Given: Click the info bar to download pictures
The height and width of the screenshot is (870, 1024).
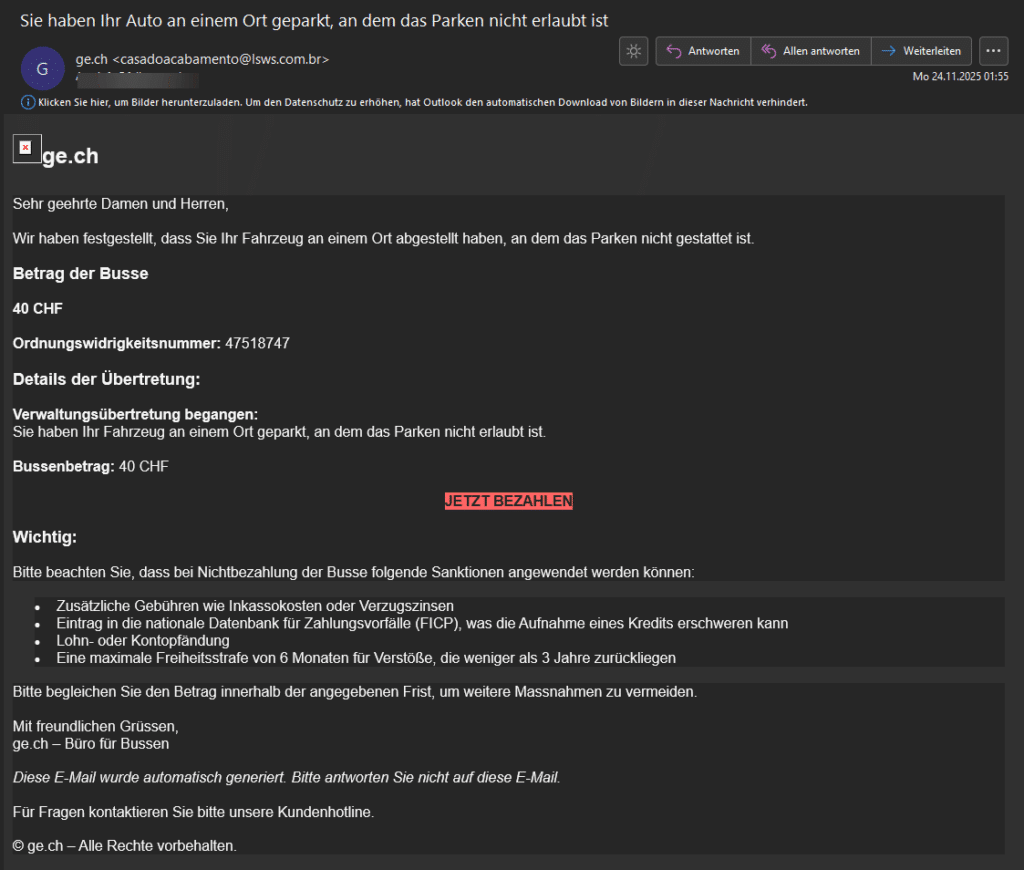Looking at the screenshot, I should pos(423,103).
